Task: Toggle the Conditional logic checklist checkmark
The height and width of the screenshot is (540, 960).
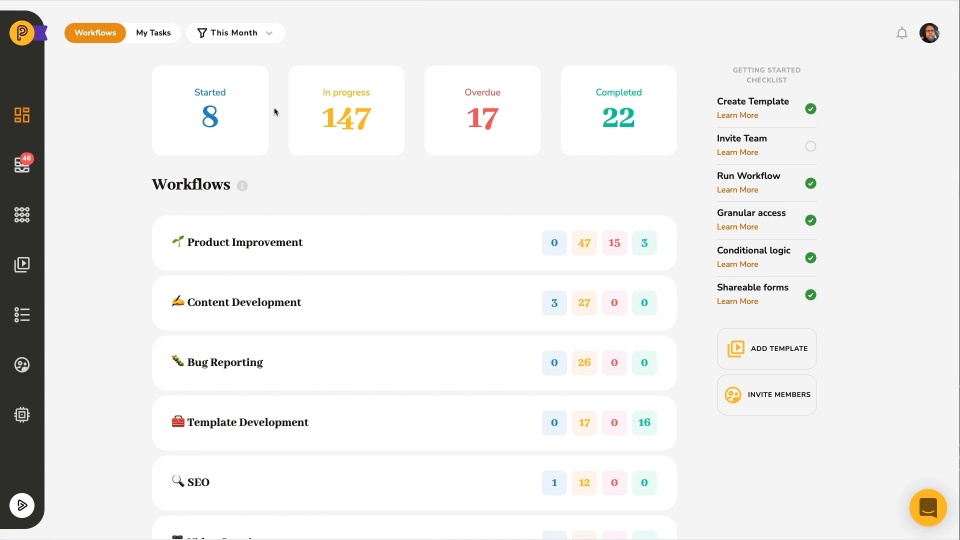Action: (811, 258)
